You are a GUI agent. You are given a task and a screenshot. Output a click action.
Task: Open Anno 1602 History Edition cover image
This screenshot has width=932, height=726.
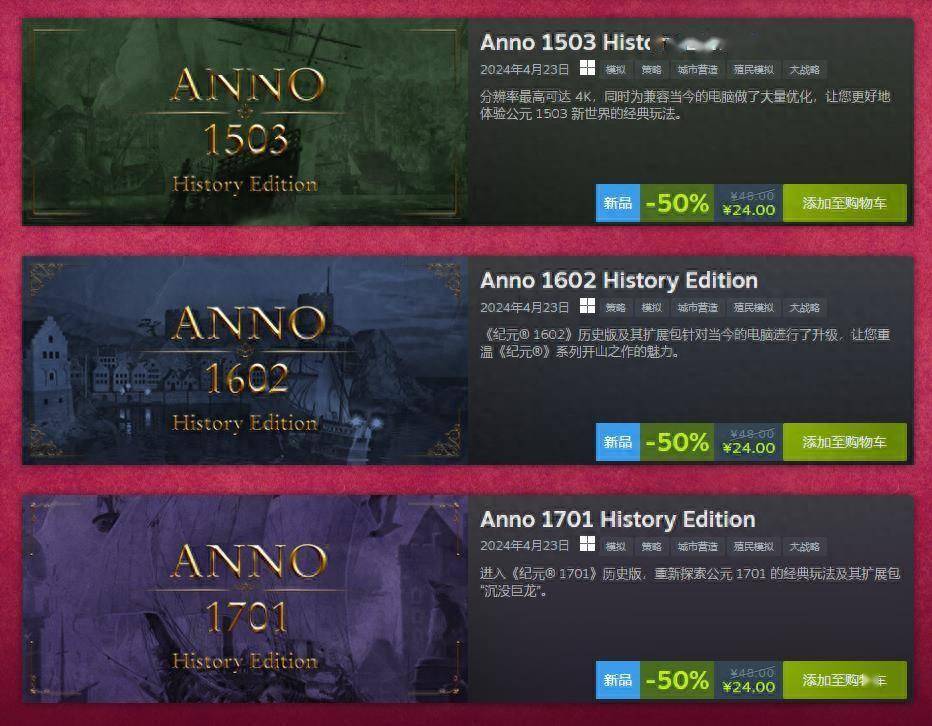[x=245, y=360]
